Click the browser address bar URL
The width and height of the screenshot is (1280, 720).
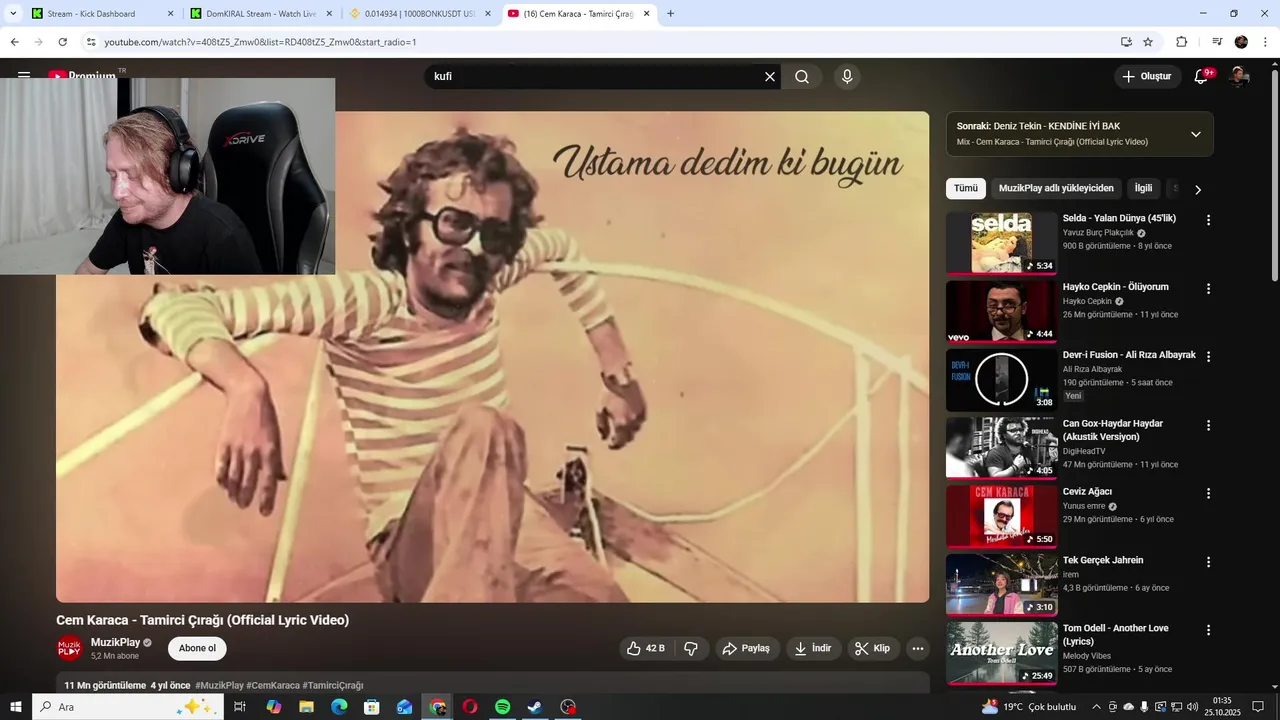click(260, 42)
